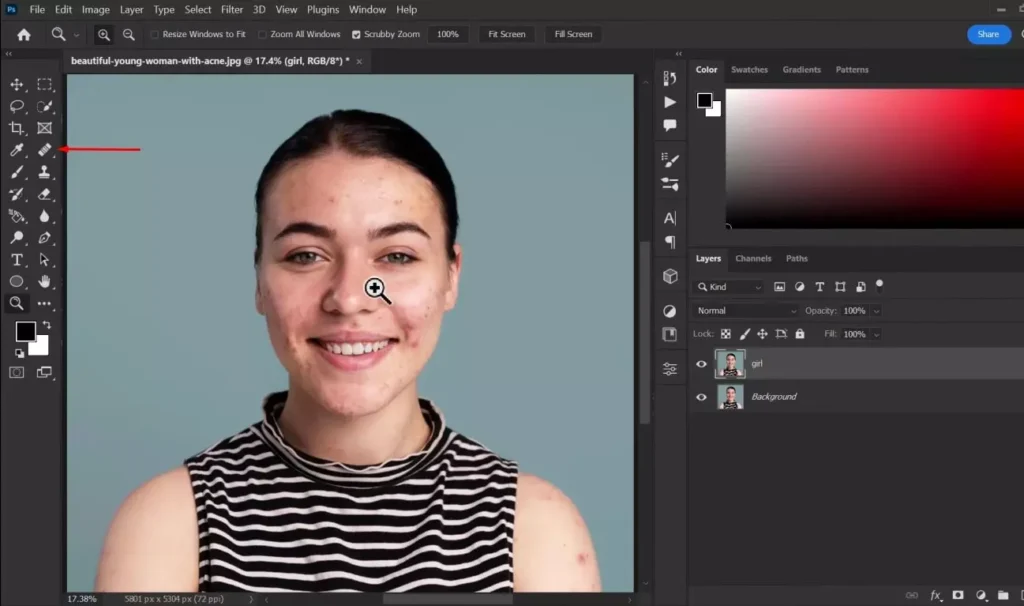Select the Eyedropper tool

tap(16, 150)
